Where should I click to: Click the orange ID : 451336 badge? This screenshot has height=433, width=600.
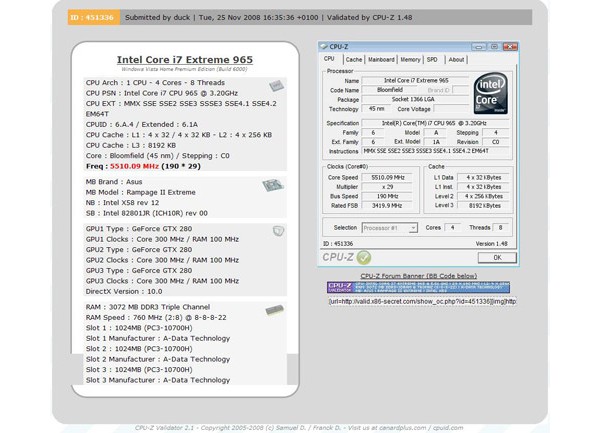point(94,18)
